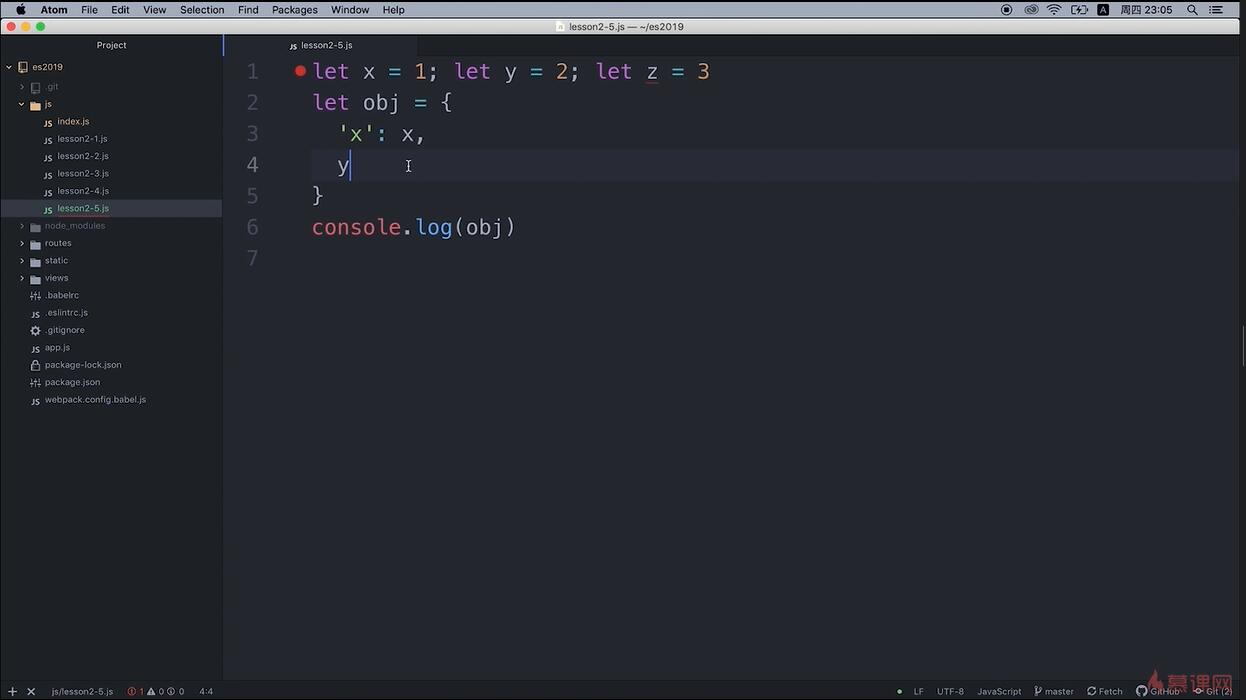
Task: Open lesson2-4.js file
Action: pos(83,191)
